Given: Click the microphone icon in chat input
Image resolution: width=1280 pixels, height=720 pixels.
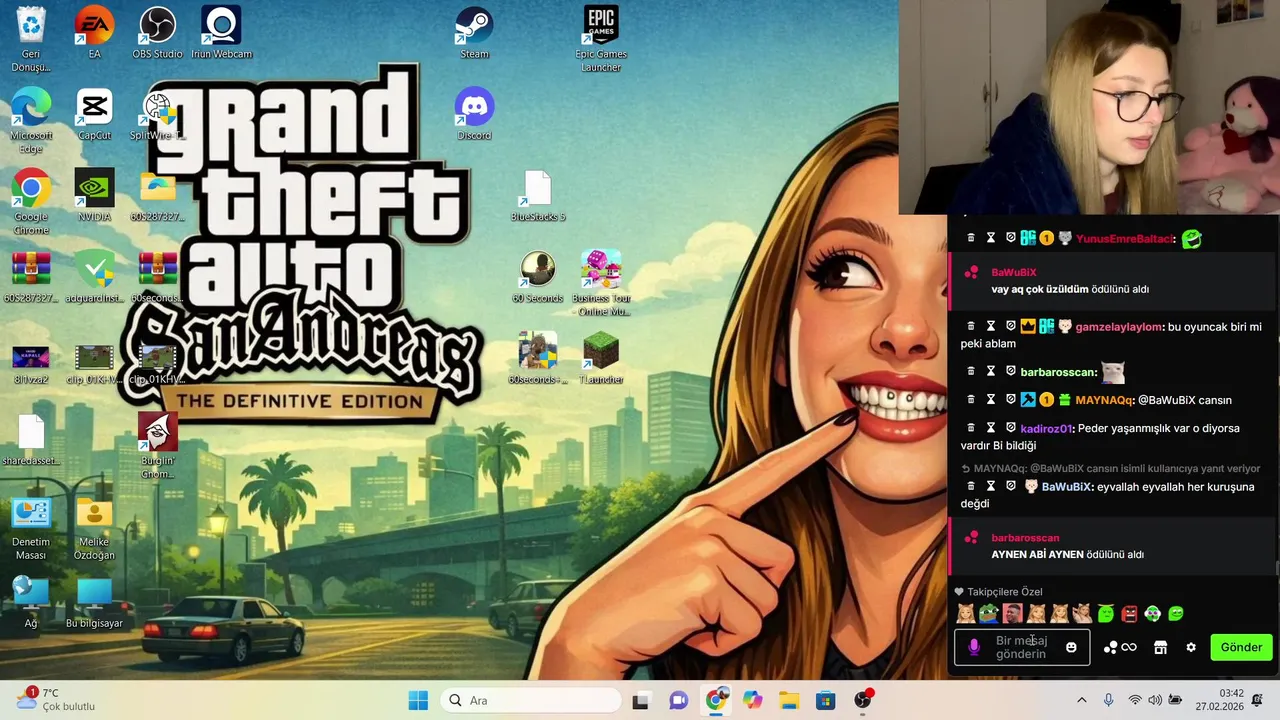Looking at the screenshot, I should tap(974, 648).
